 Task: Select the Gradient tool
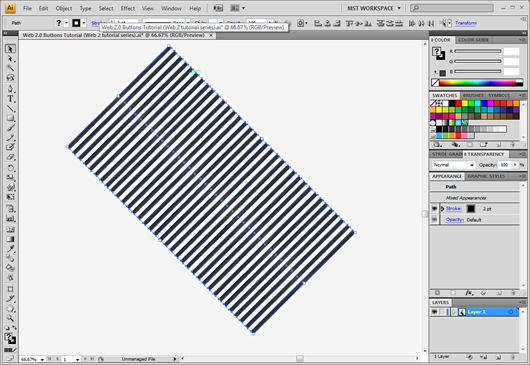pos(10,239)
